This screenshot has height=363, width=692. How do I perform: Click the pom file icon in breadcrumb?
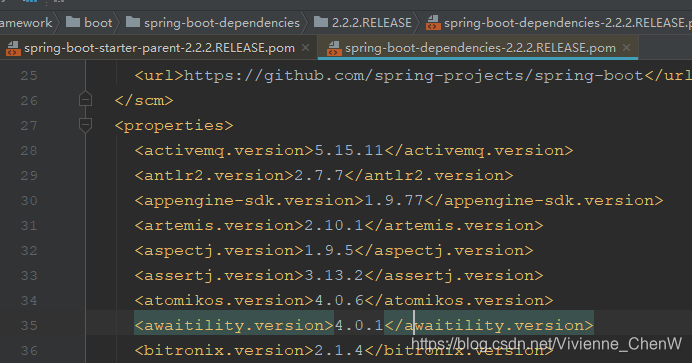tap(433, 22)
